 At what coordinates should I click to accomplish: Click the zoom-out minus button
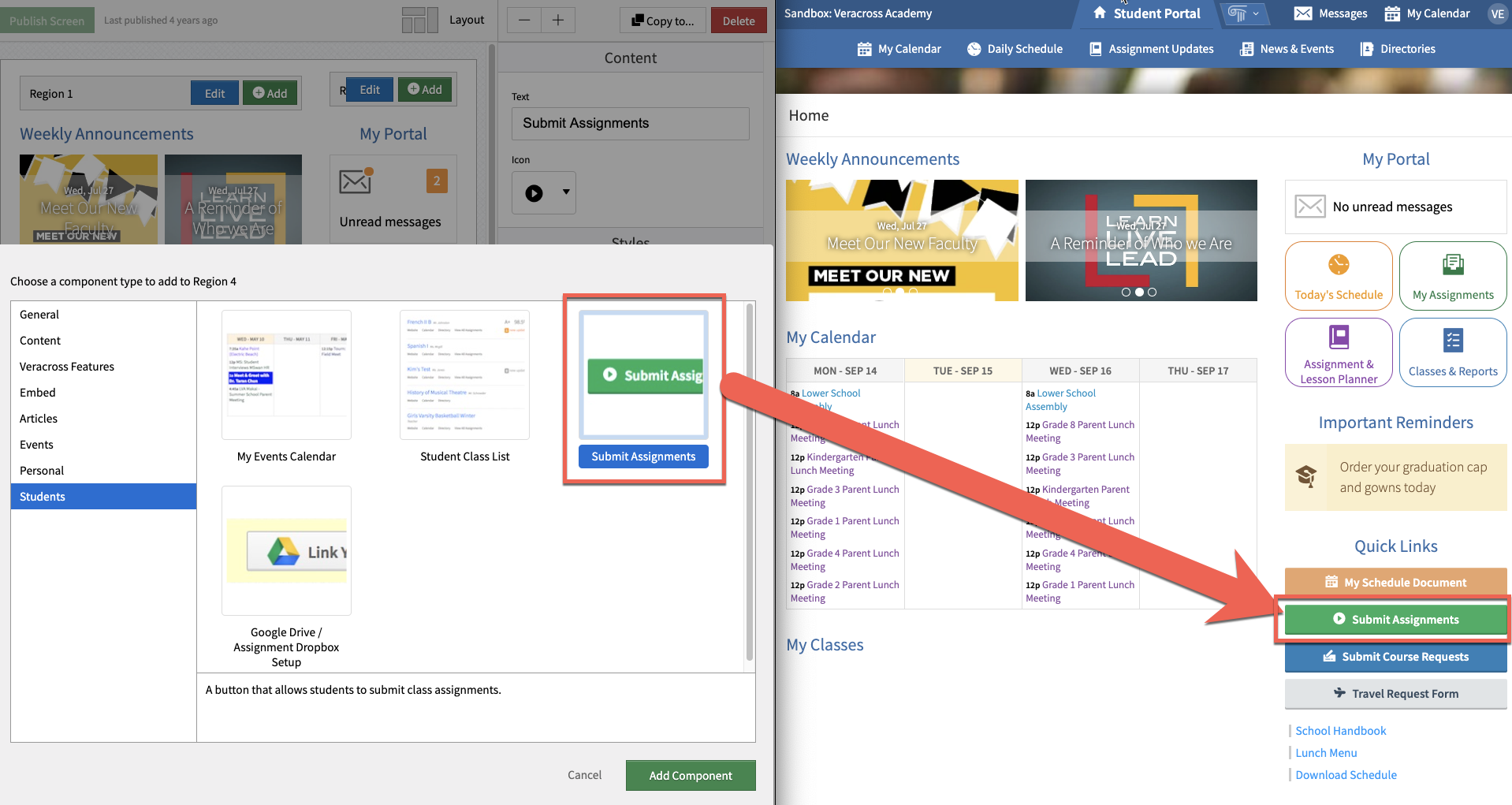click(x=524, y=20)
